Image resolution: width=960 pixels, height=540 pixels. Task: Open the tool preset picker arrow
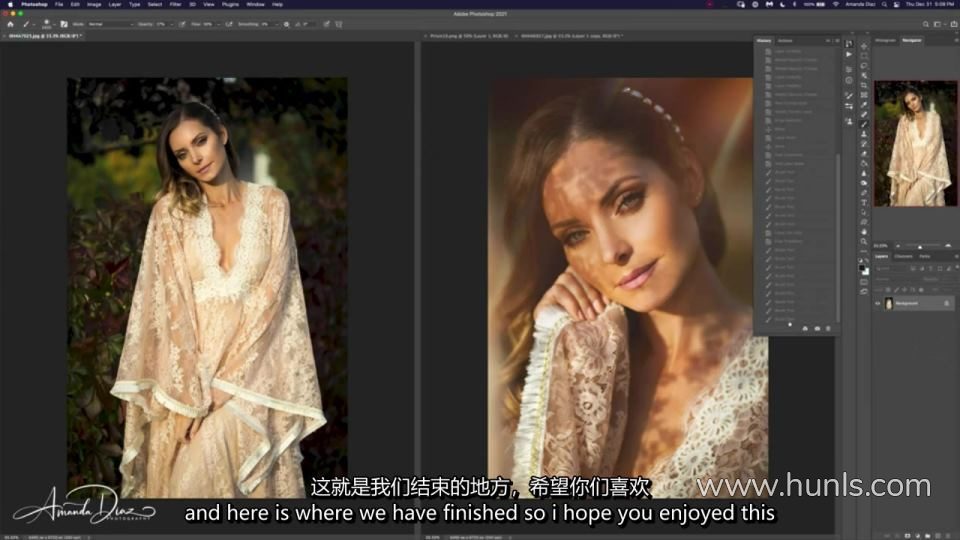point(34,24)
